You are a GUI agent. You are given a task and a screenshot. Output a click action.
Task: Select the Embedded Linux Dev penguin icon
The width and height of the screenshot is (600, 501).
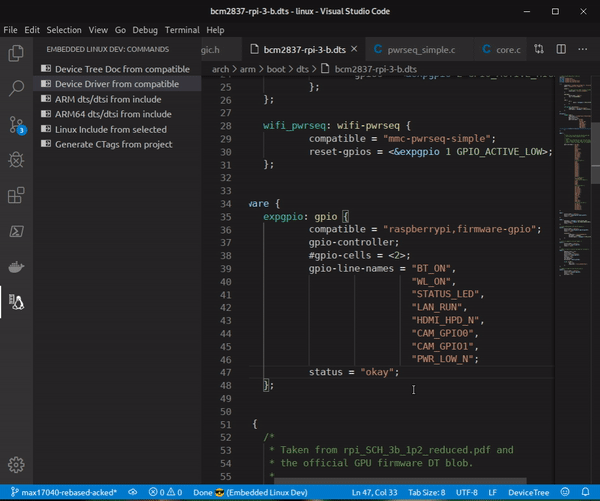tap(16, 302)
